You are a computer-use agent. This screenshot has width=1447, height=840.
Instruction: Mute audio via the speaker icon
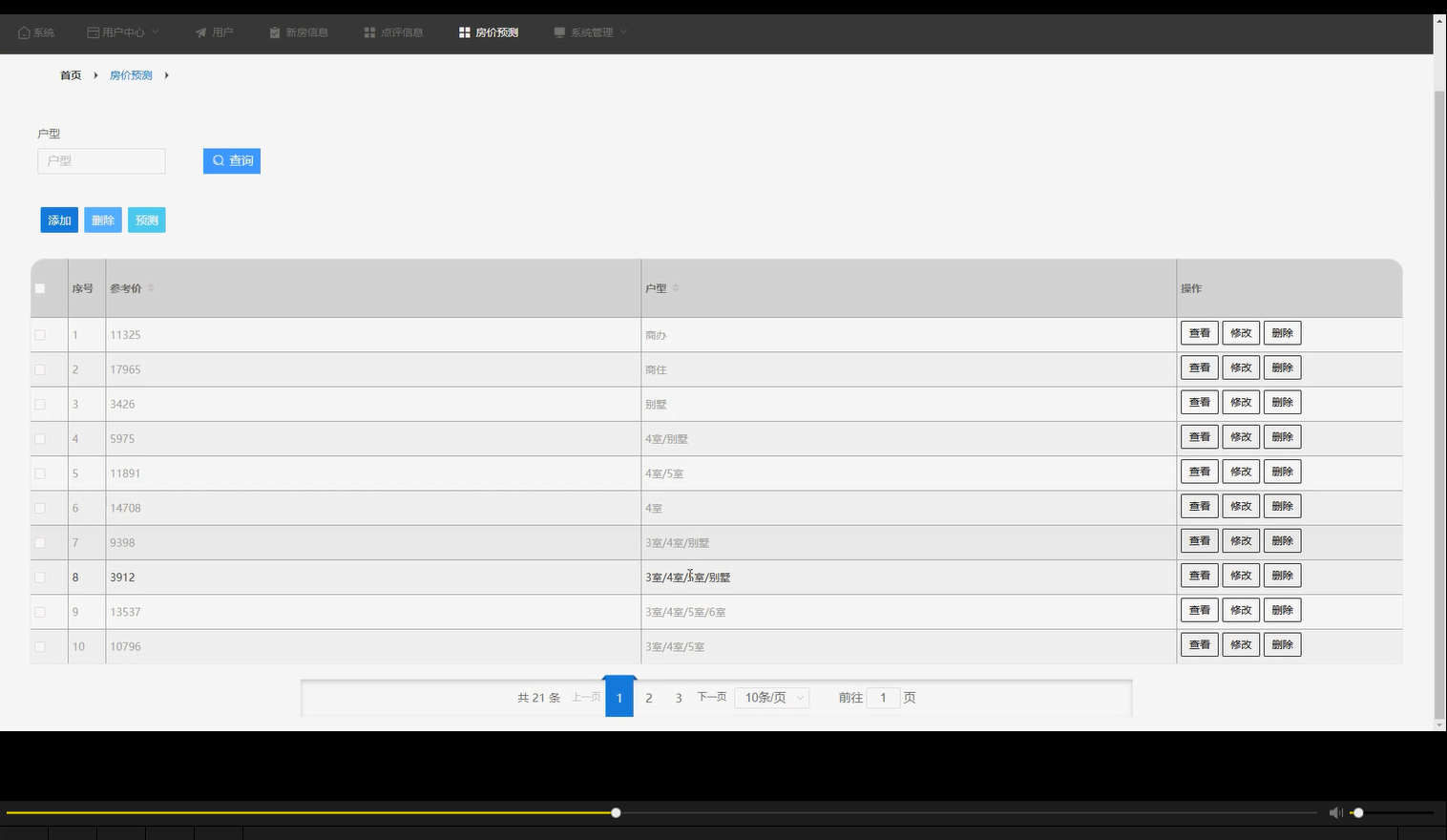click(1335, 812)
